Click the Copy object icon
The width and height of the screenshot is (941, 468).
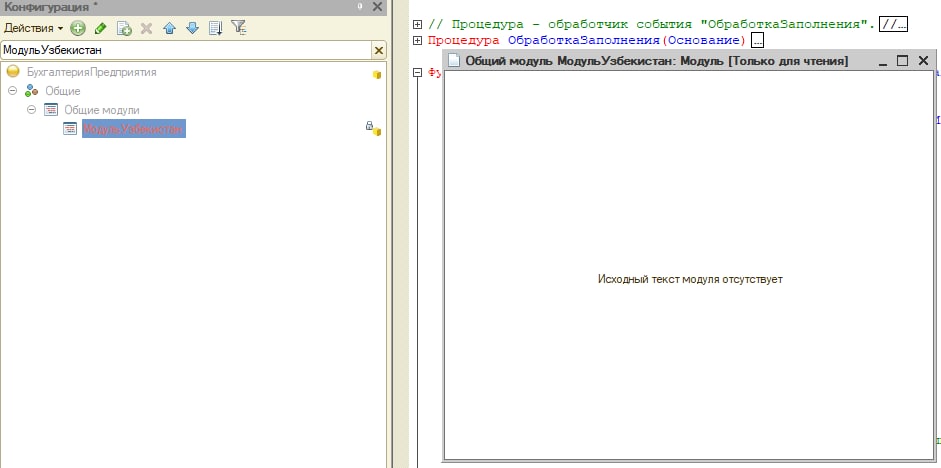(x=124, y=28)
